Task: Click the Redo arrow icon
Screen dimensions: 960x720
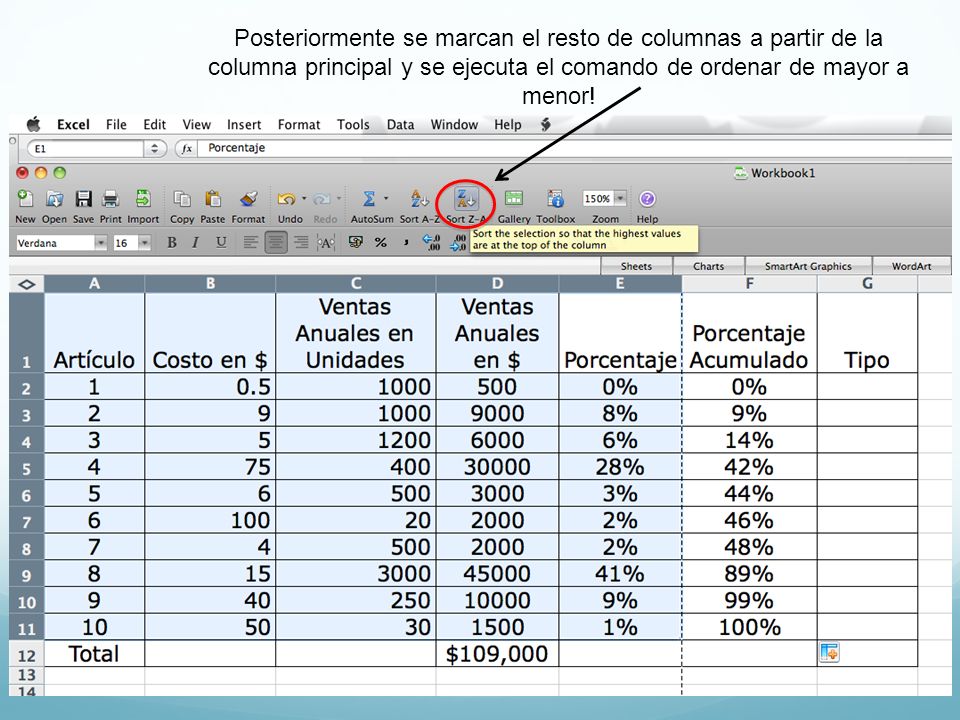Action: point(321,199)
